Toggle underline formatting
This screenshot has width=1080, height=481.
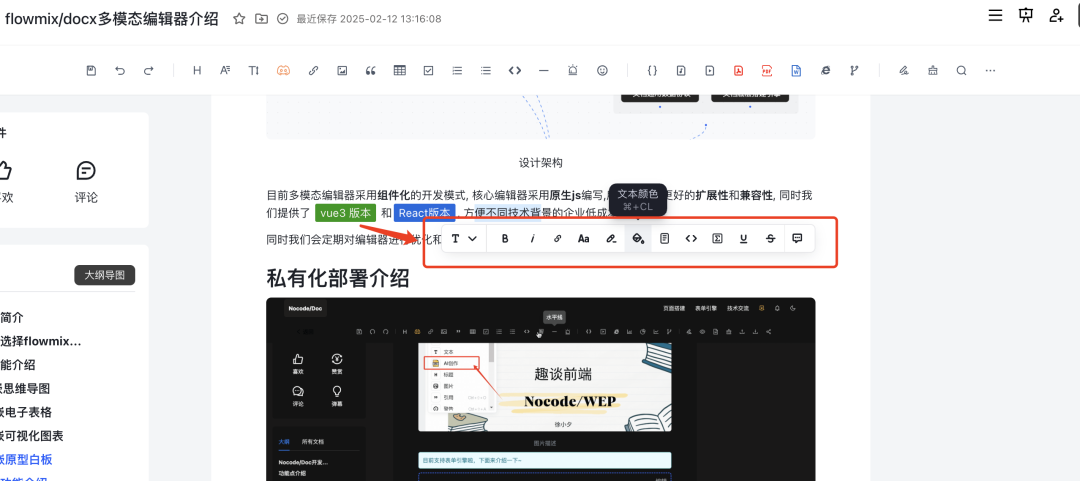(743, 238)
